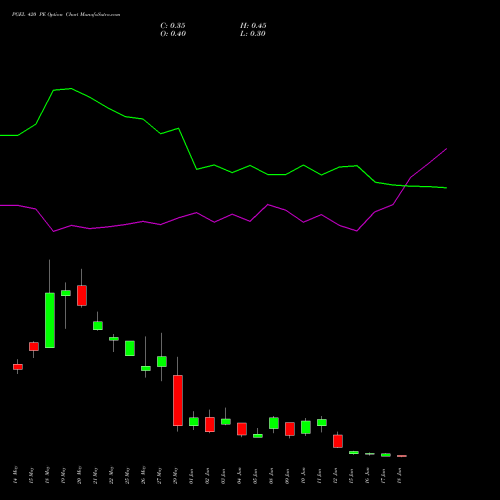Click the 14 May date label
The image size is (500, 500).
click(x=15, y=475)
